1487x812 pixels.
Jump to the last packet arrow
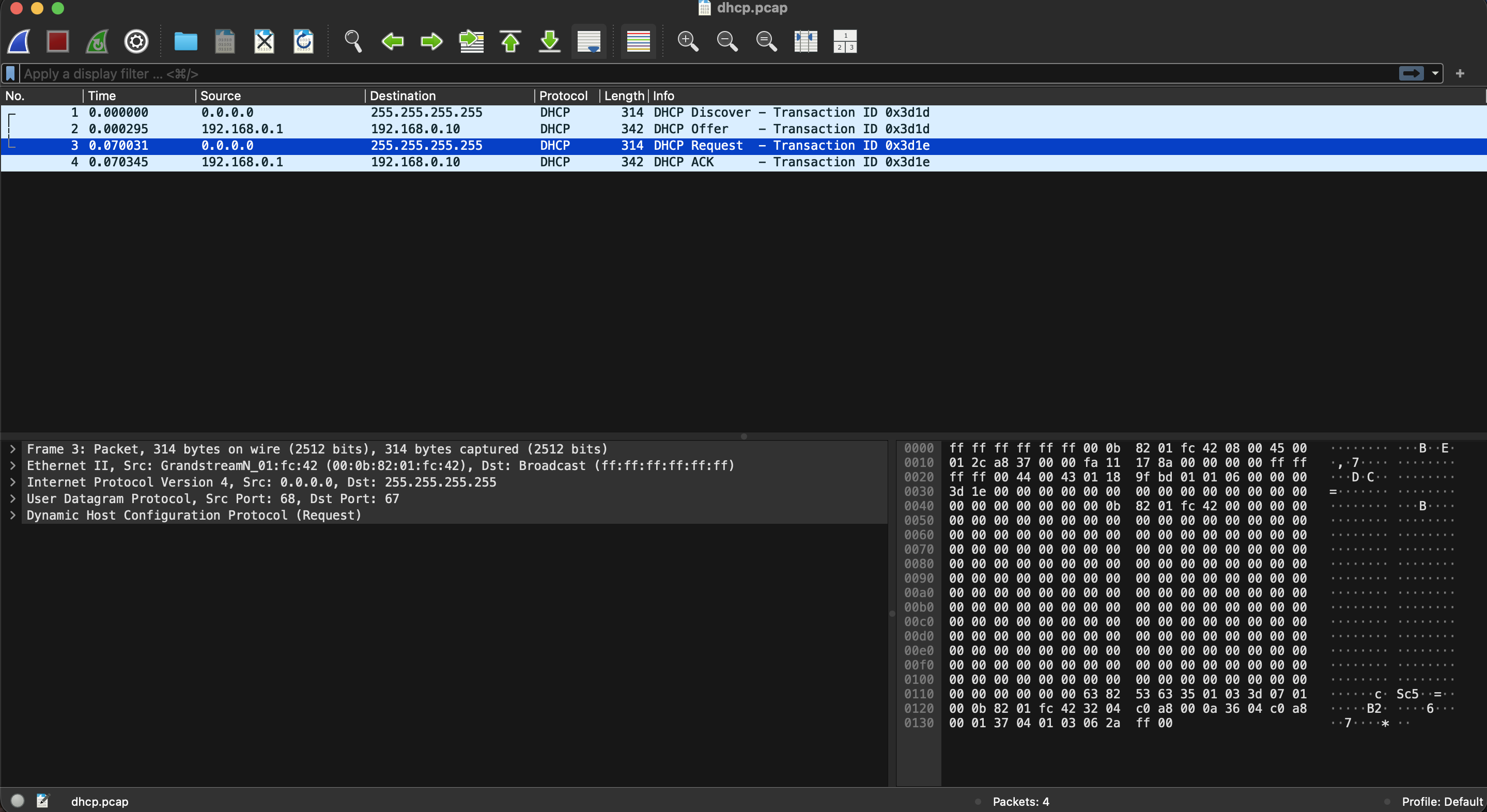(550, 41)
